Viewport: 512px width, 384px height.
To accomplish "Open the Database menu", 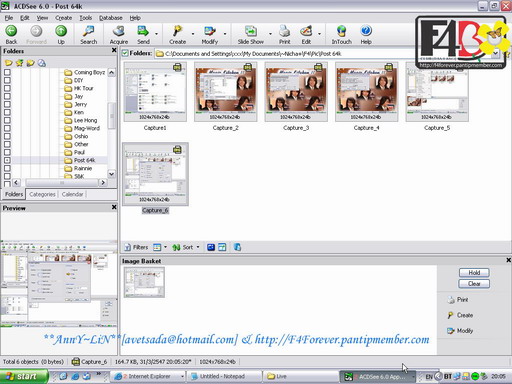I will click(111, 18).
